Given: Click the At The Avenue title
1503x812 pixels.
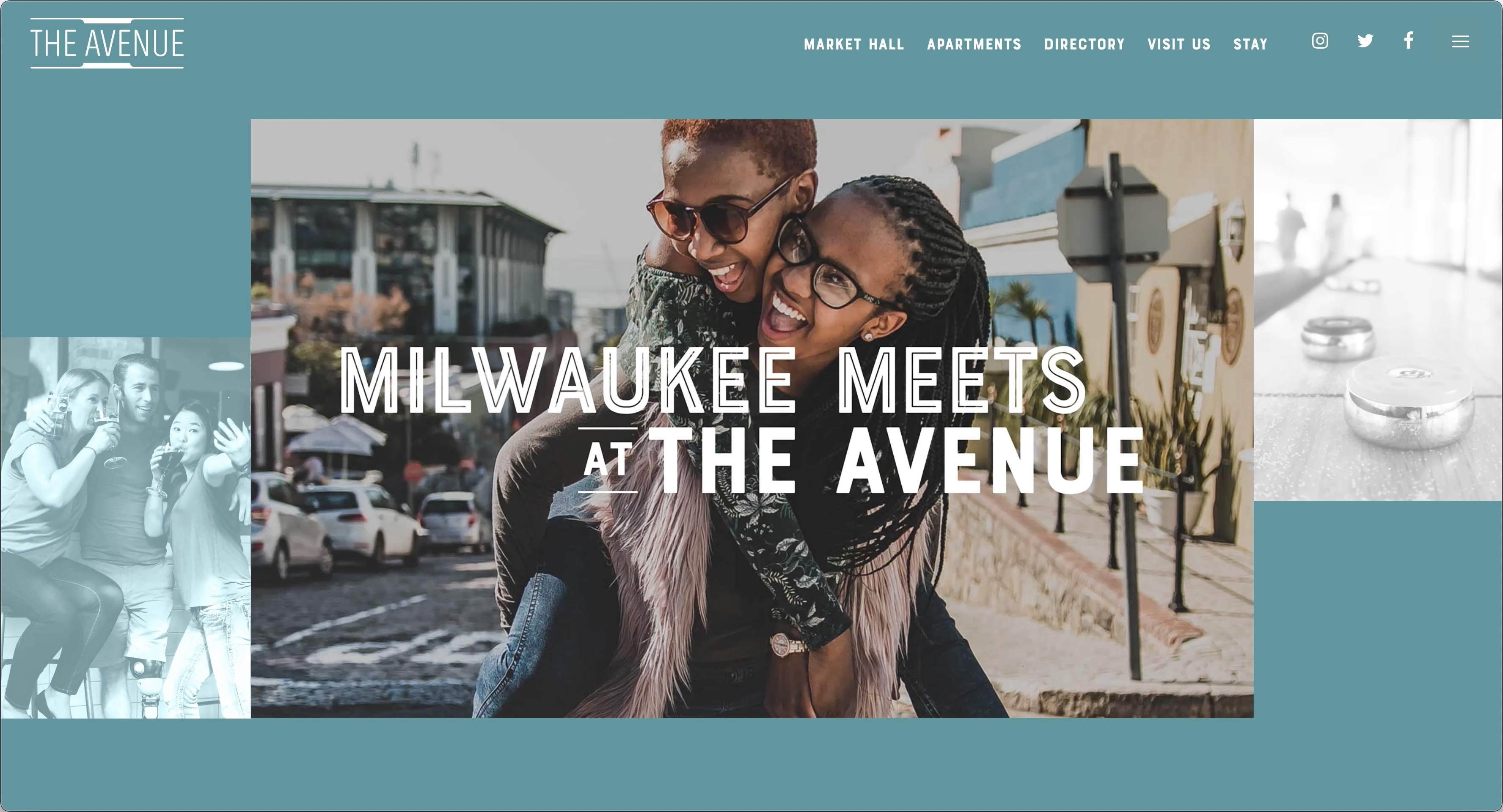Looking at the screenshot, I should (861, 460).
